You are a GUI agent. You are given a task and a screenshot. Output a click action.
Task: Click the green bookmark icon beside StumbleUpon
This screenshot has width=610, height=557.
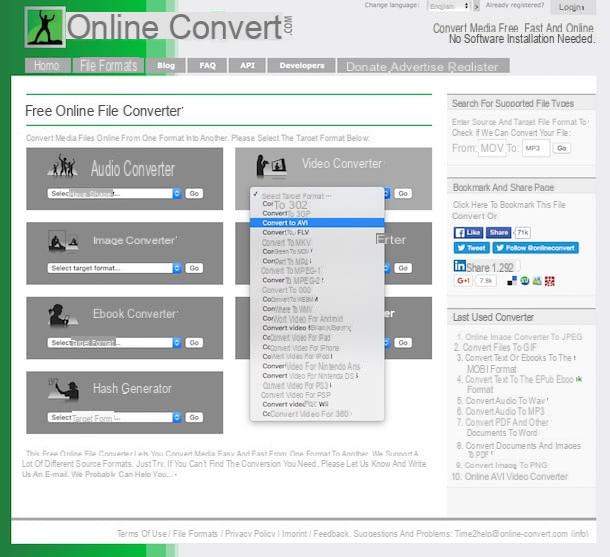pyautogui.click(x=537, y=281)
